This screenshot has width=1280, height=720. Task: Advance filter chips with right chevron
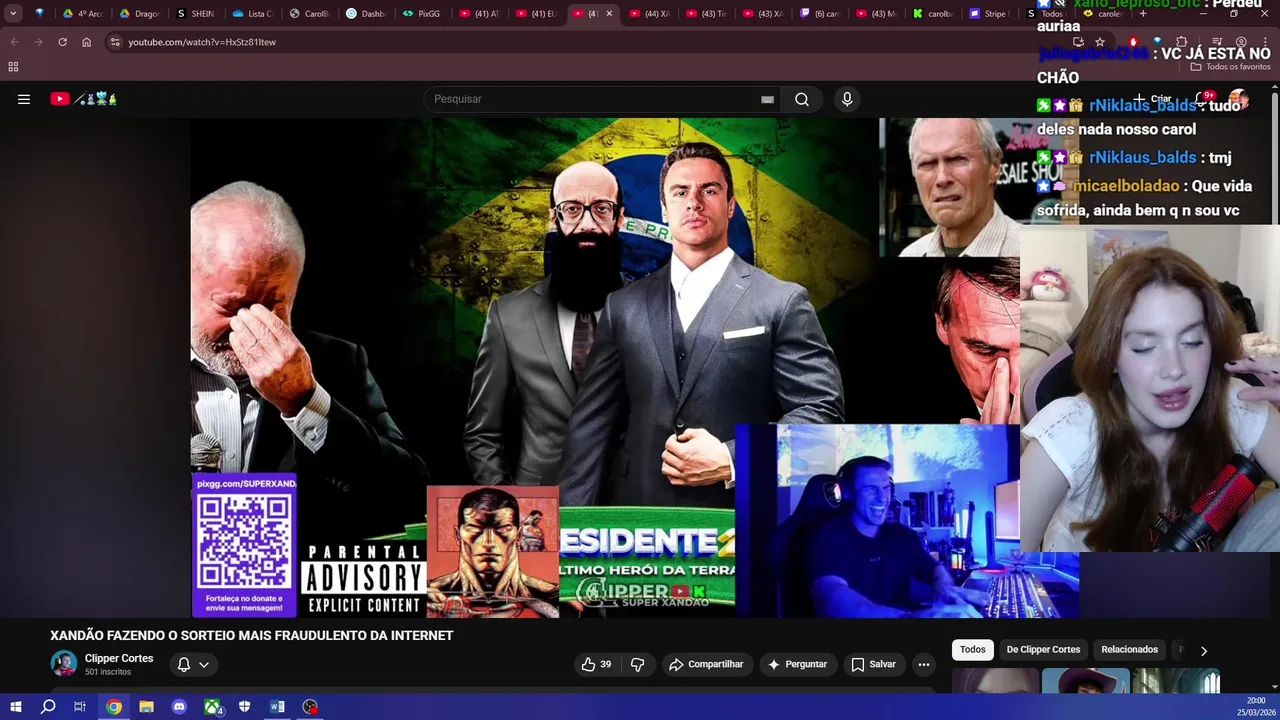[x=1204, y=651]
